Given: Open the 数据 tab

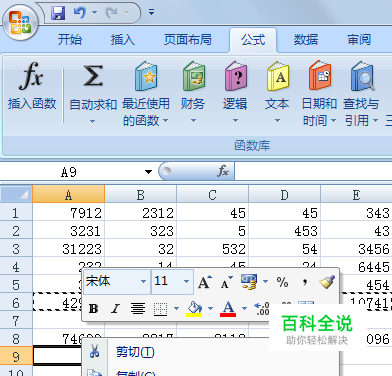Looking at the screenshot, I should point(306,40).
